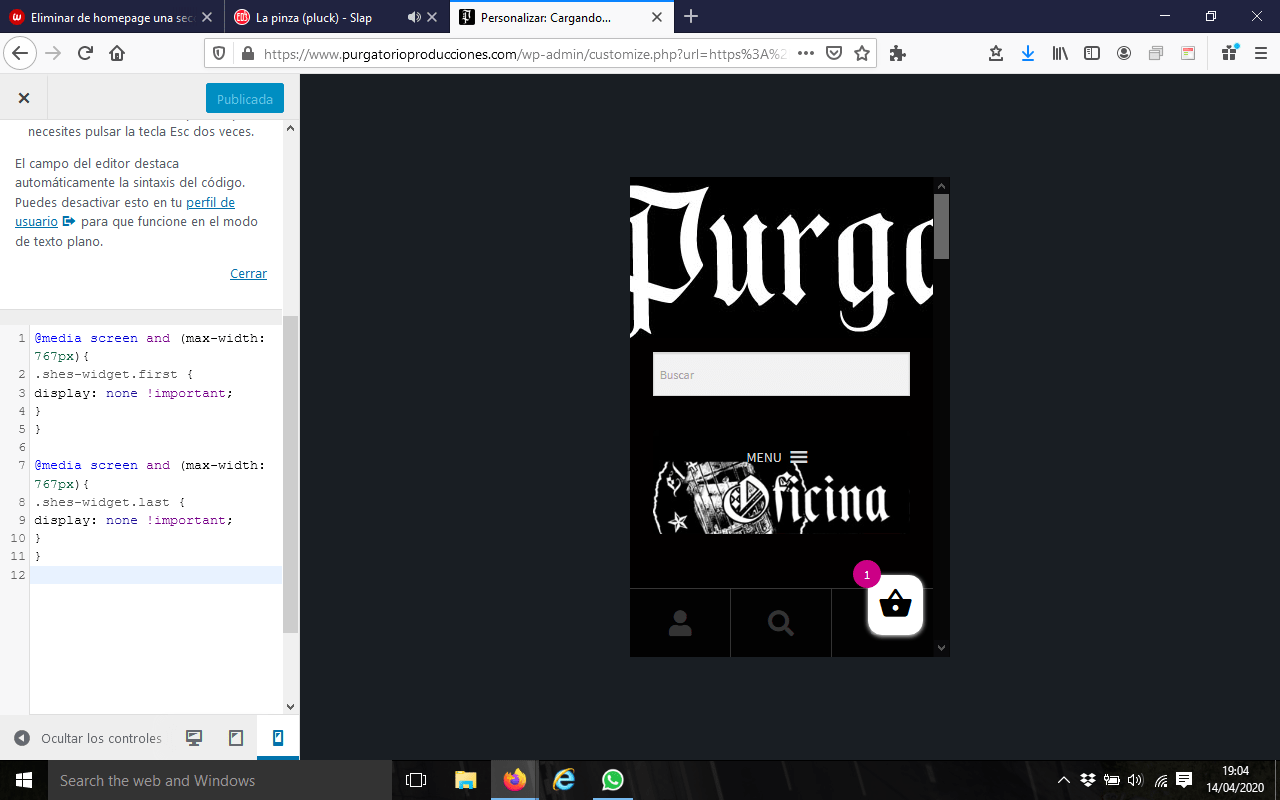Switch preview to desktop device icon

(x=194, y=738)
